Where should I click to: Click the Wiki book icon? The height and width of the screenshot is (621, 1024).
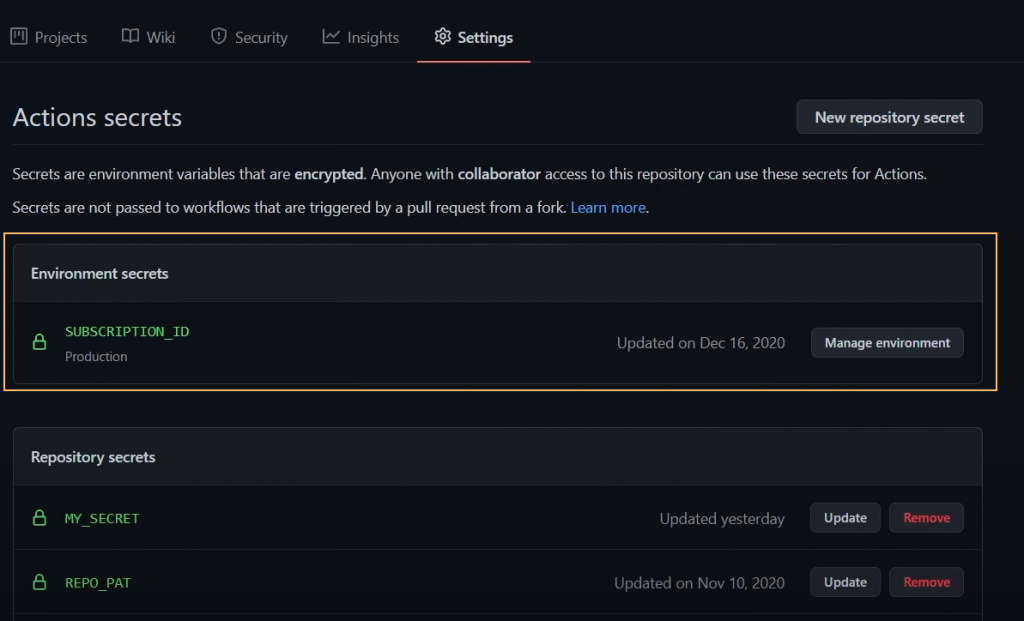(130, 37)
